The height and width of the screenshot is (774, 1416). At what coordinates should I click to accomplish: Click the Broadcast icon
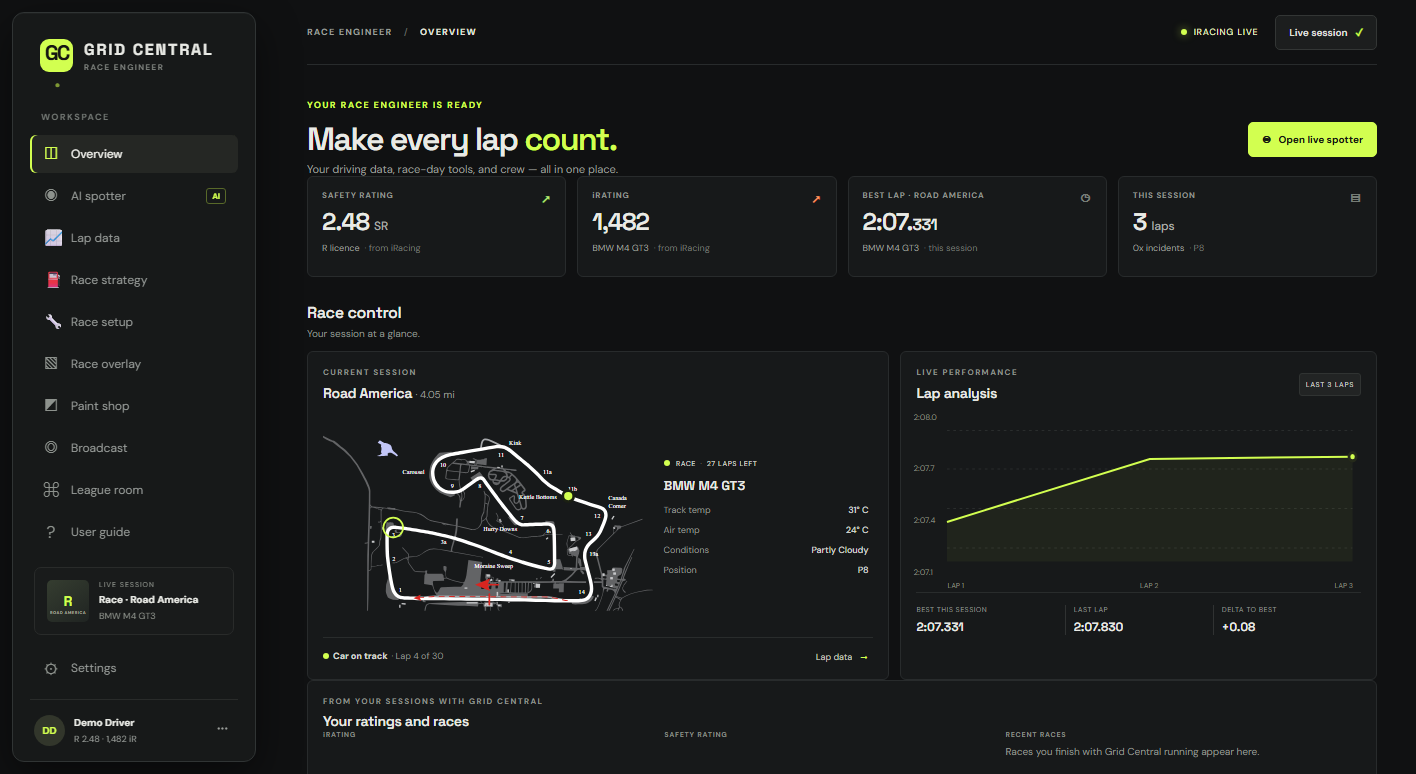51,448
